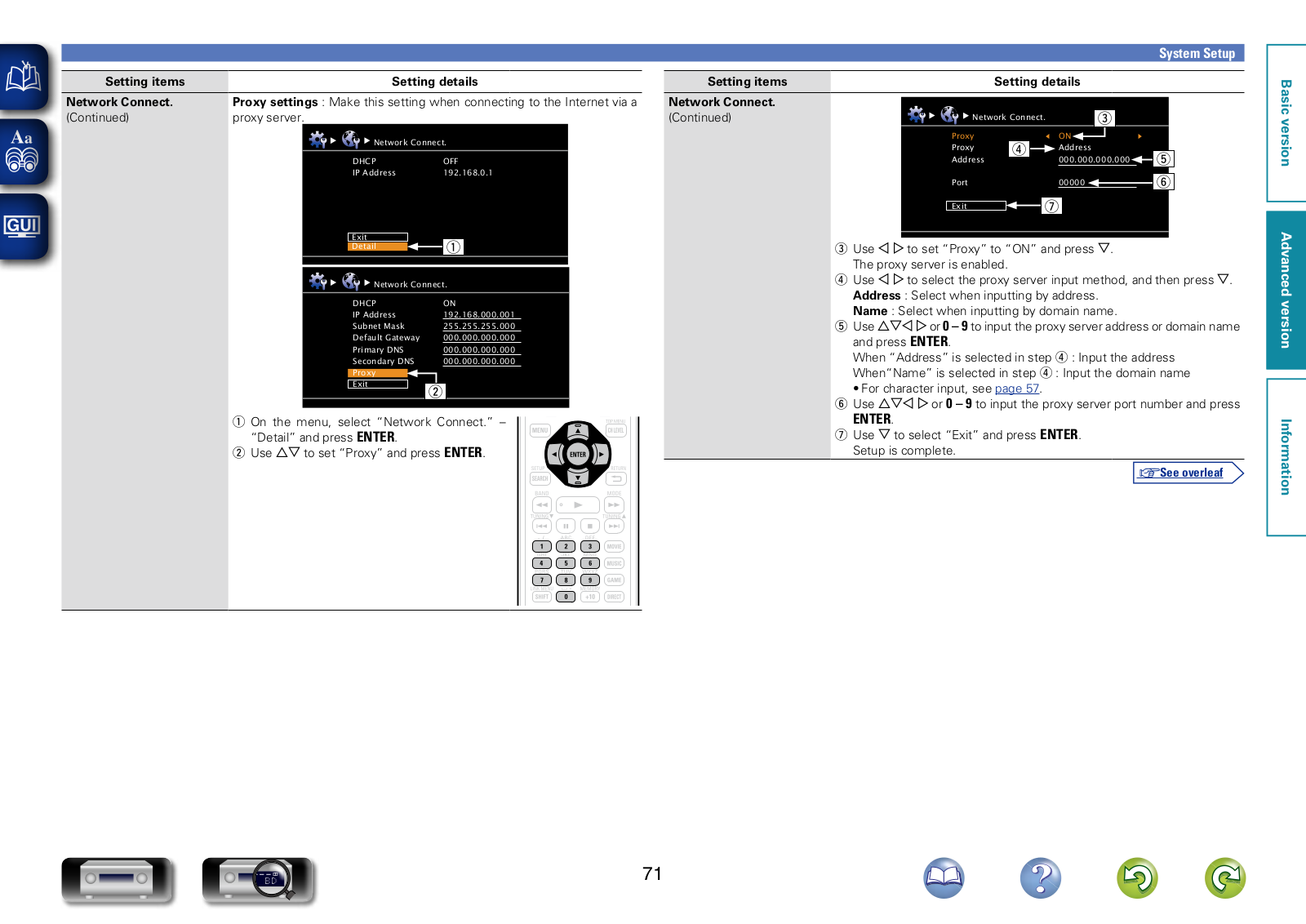This screenshot has width=1306, height=924.
Task: Click the green back arrow icon
Action: click(1137, 878)
